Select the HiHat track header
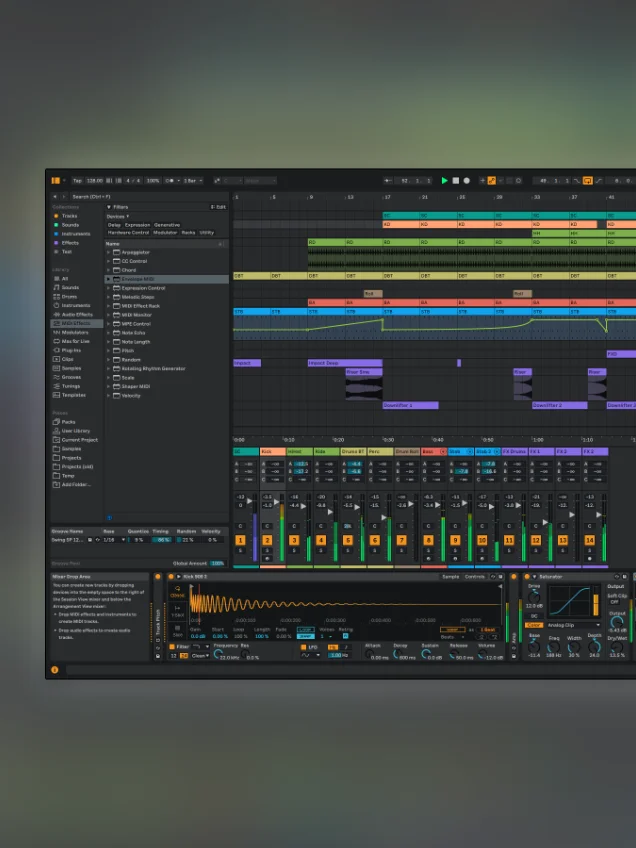636x848 pixels. pos(300,452)
